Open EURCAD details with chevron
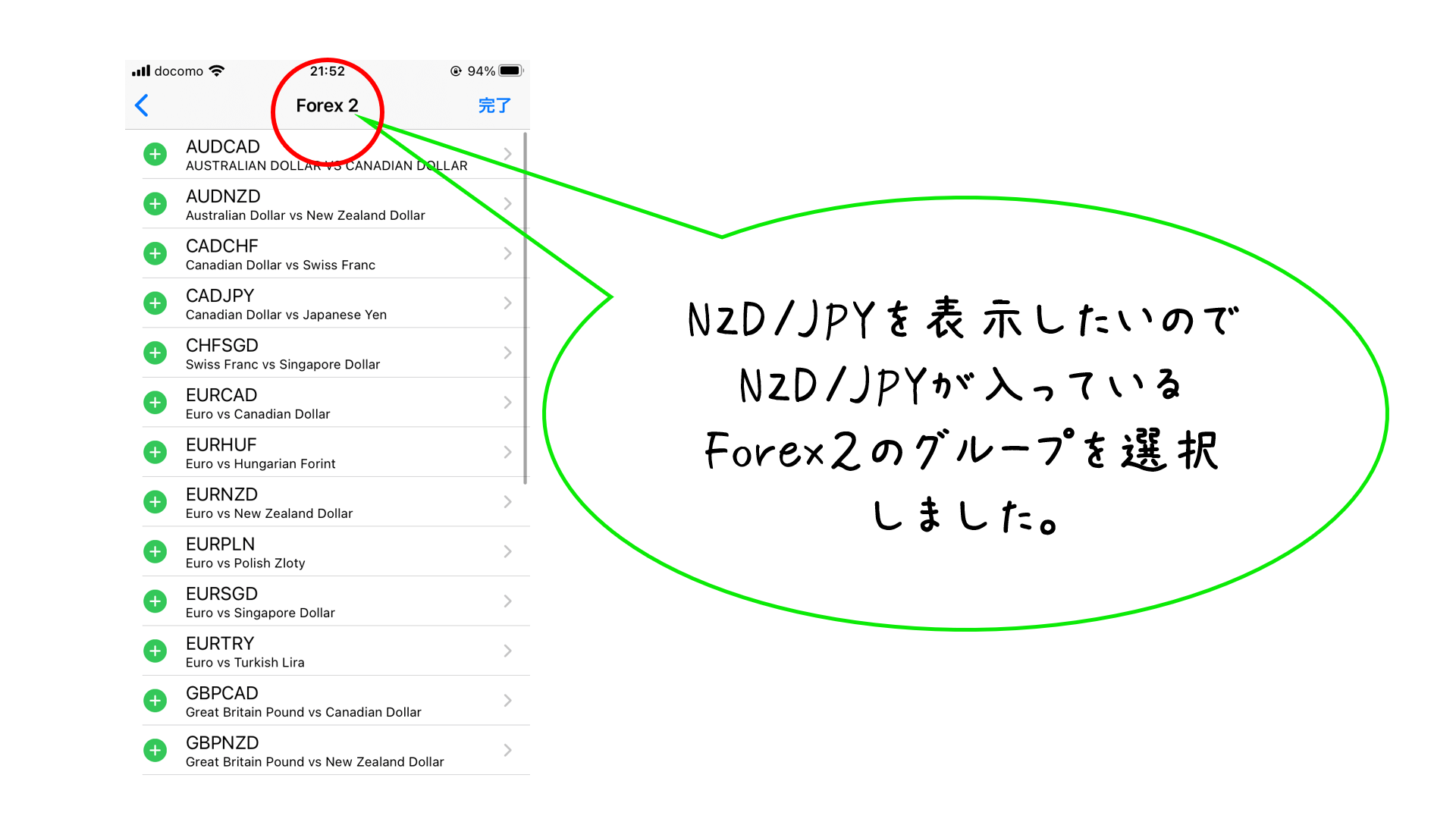 tap(508, 403)
